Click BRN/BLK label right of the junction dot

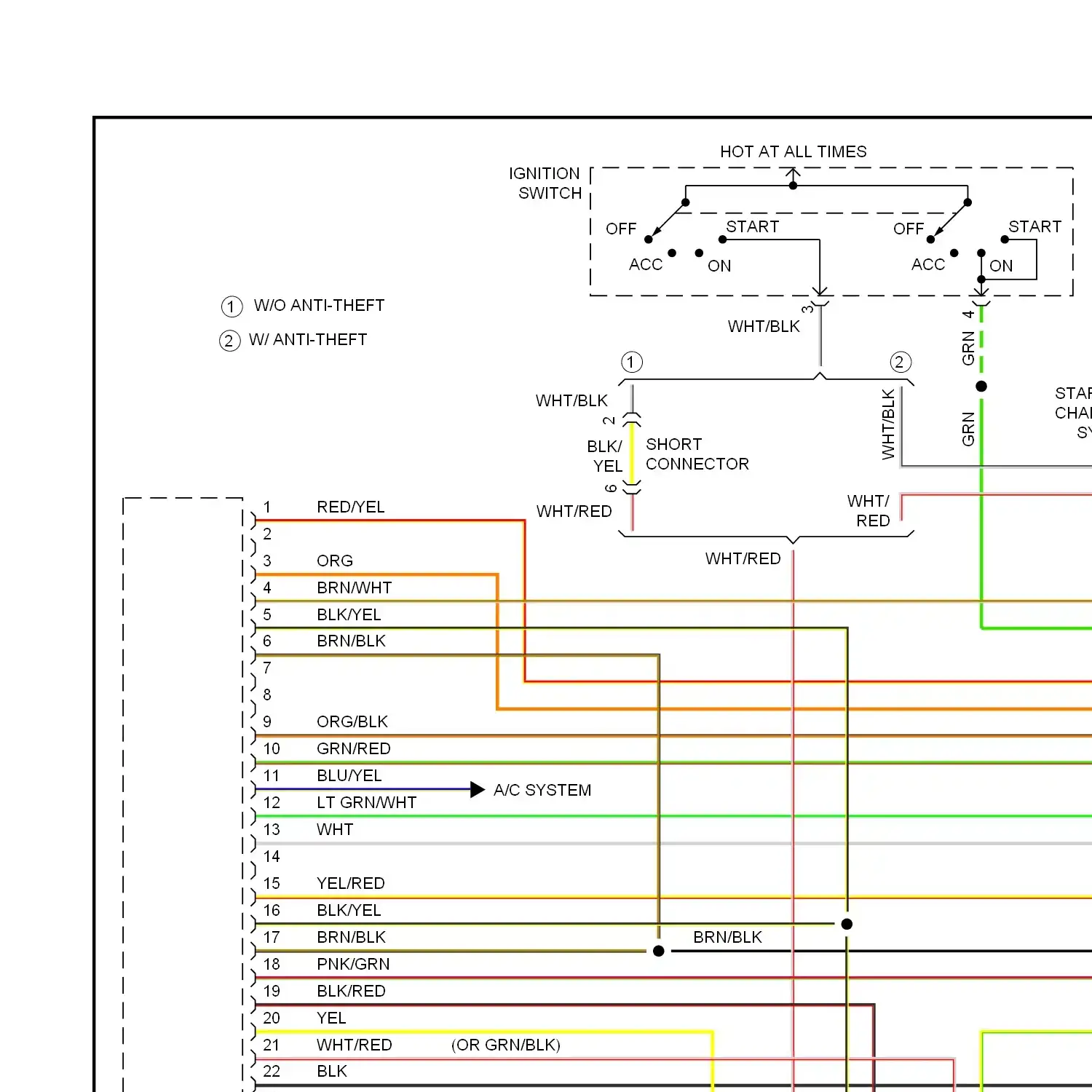point(727,938)
